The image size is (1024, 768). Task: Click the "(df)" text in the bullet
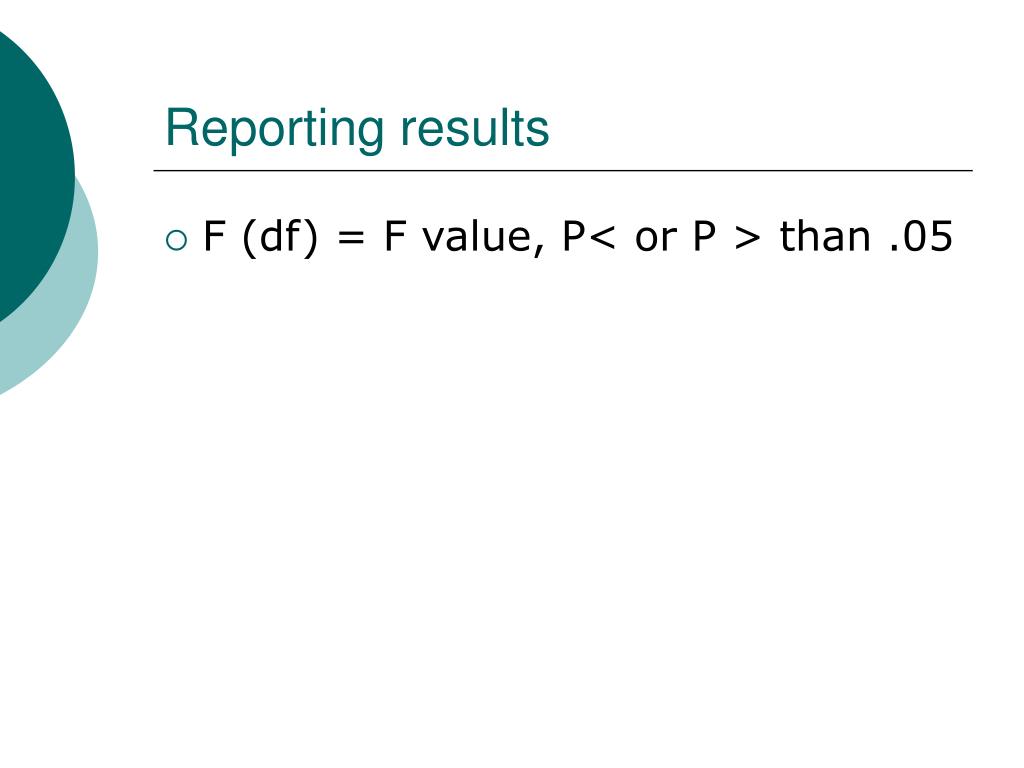coord(280,238)
